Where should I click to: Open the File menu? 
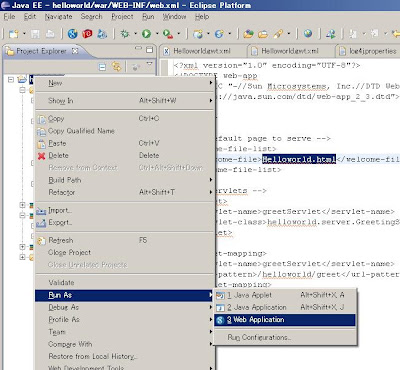[9, 17]
